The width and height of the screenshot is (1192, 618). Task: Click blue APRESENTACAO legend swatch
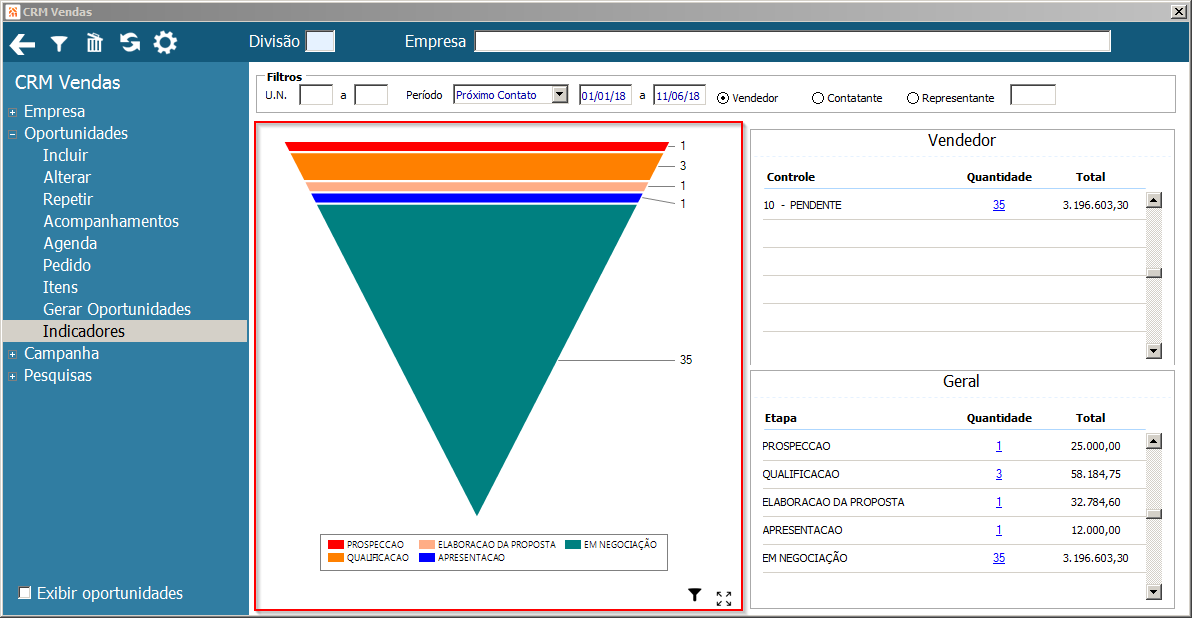click(426, 557)
